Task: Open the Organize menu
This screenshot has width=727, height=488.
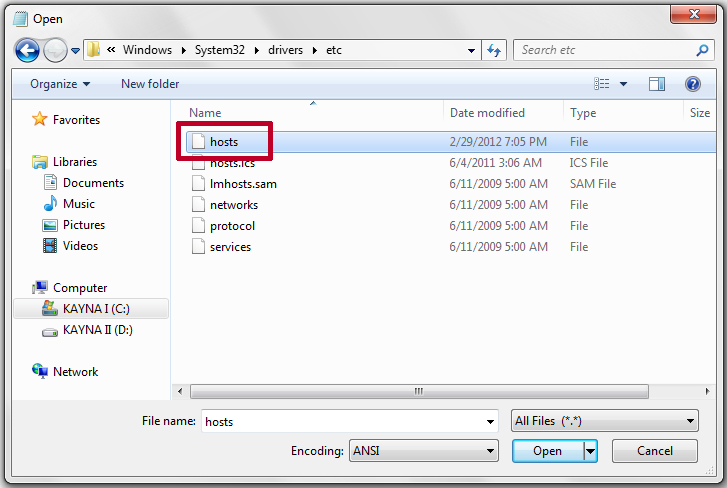Action: (60, 84)
